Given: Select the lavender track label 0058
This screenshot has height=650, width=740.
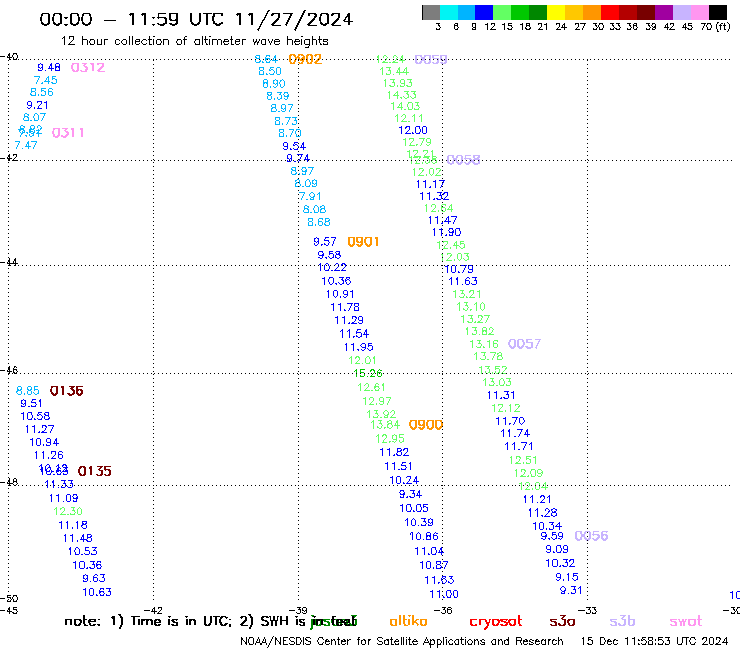Looking at the screenshot, I should 463,160.
